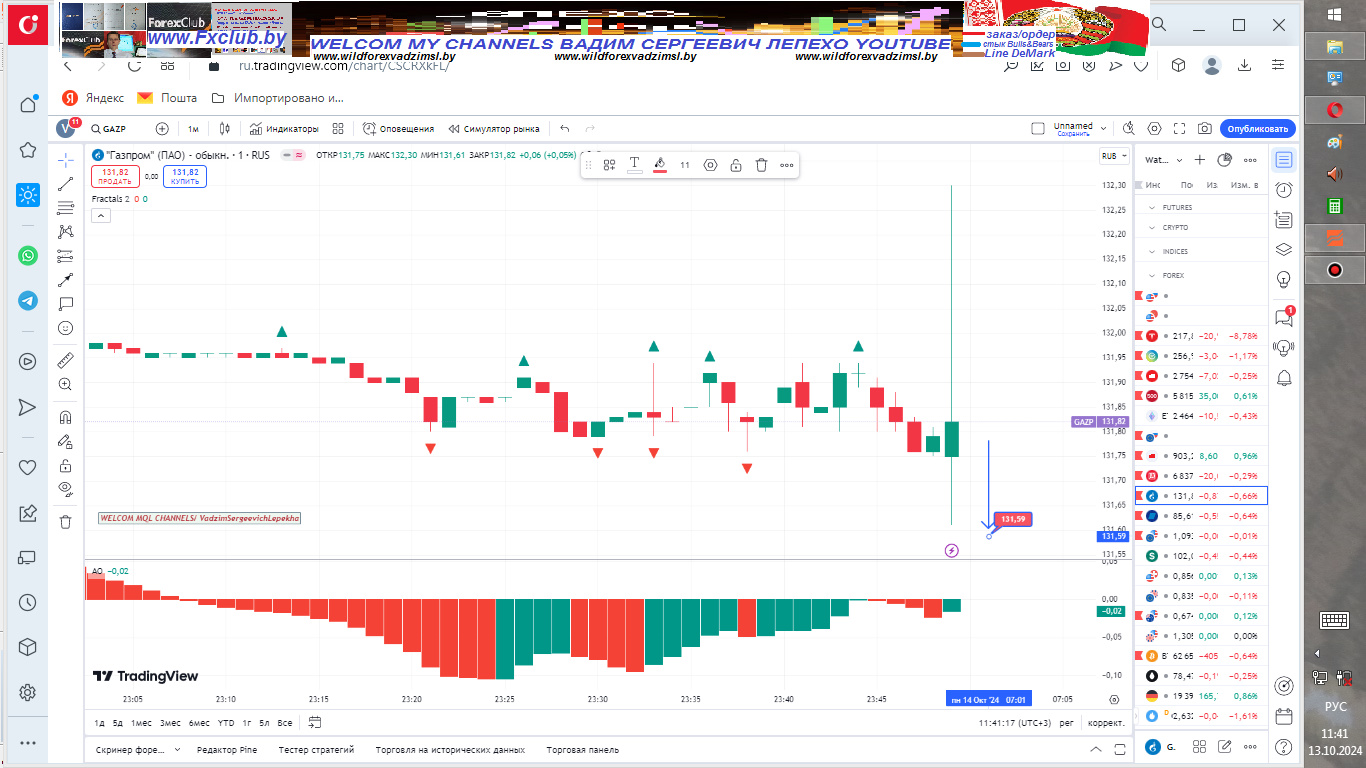This screenshot has width=1366, height=768.
Task: Select the trend line drawing tool
Action: [66, 184]
